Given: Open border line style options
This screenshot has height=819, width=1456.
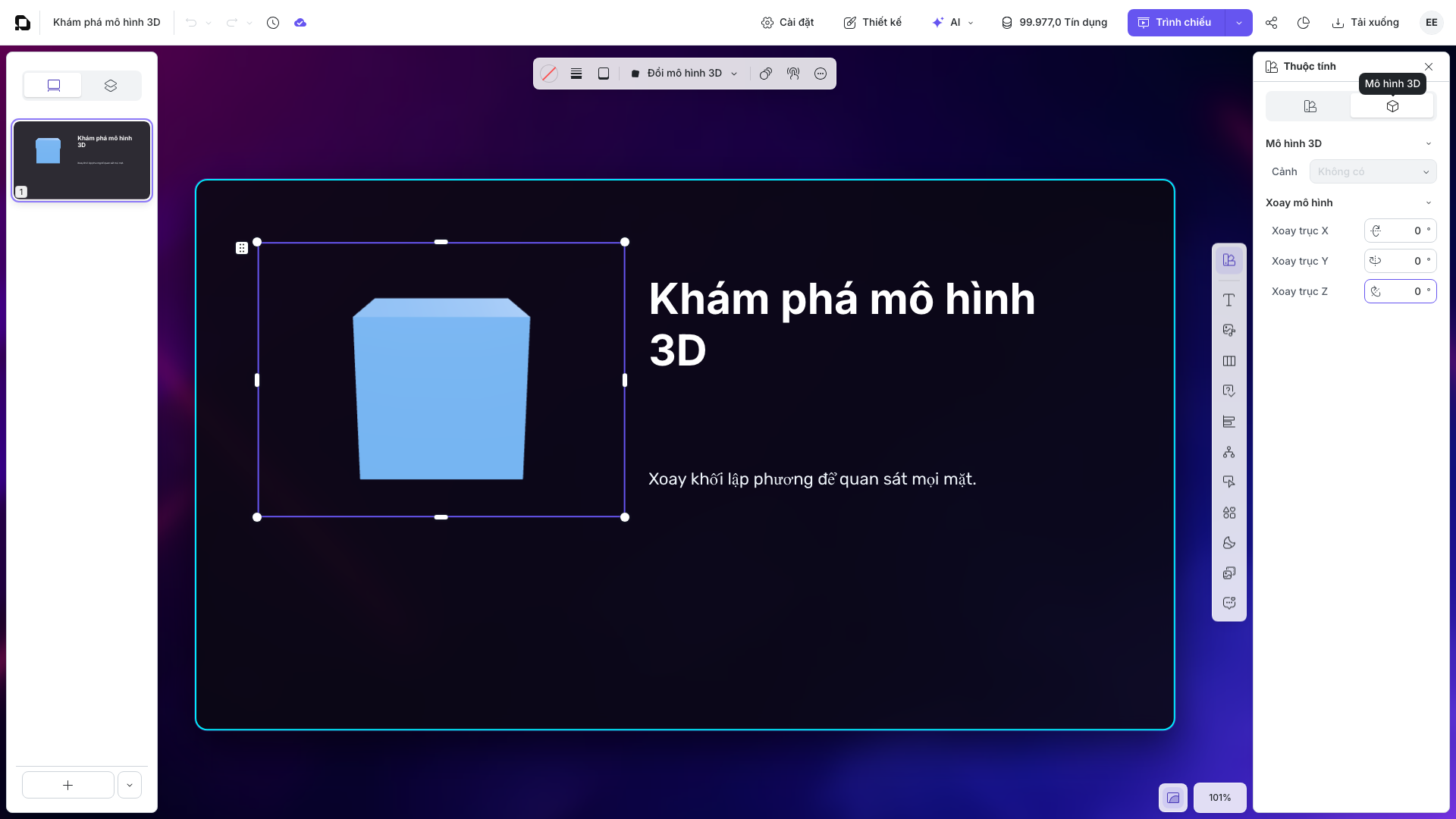Looking at the screenshot, I should (x=576, y=74).
